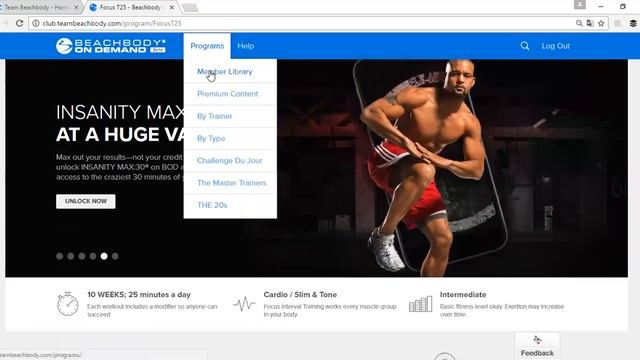Screen dimensions: 640x360
Task: Click the translate icon in address bar
Action: click(590, 23)
